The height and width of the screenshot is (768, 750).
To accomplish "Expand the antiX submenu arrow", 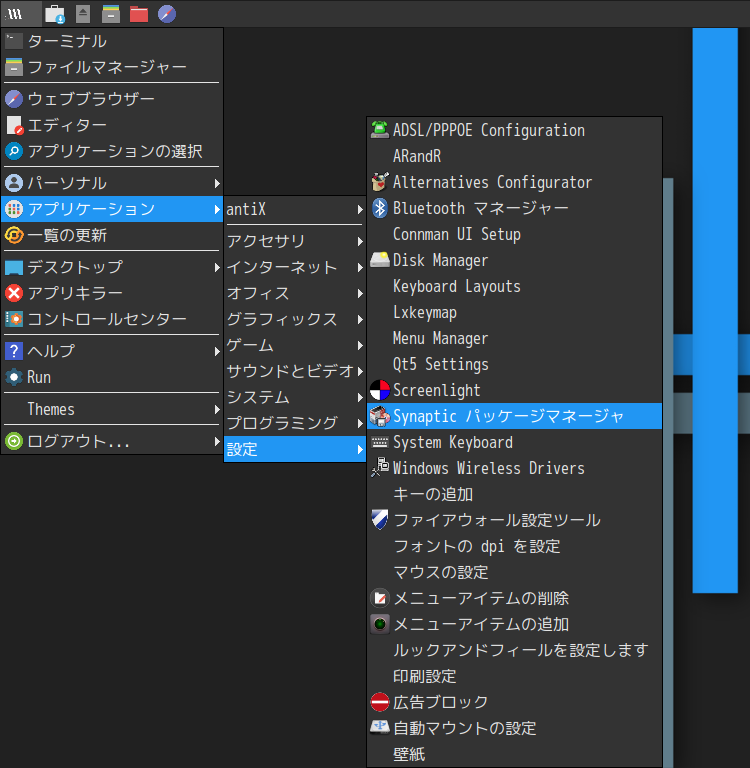I will (x=360, y=209).
